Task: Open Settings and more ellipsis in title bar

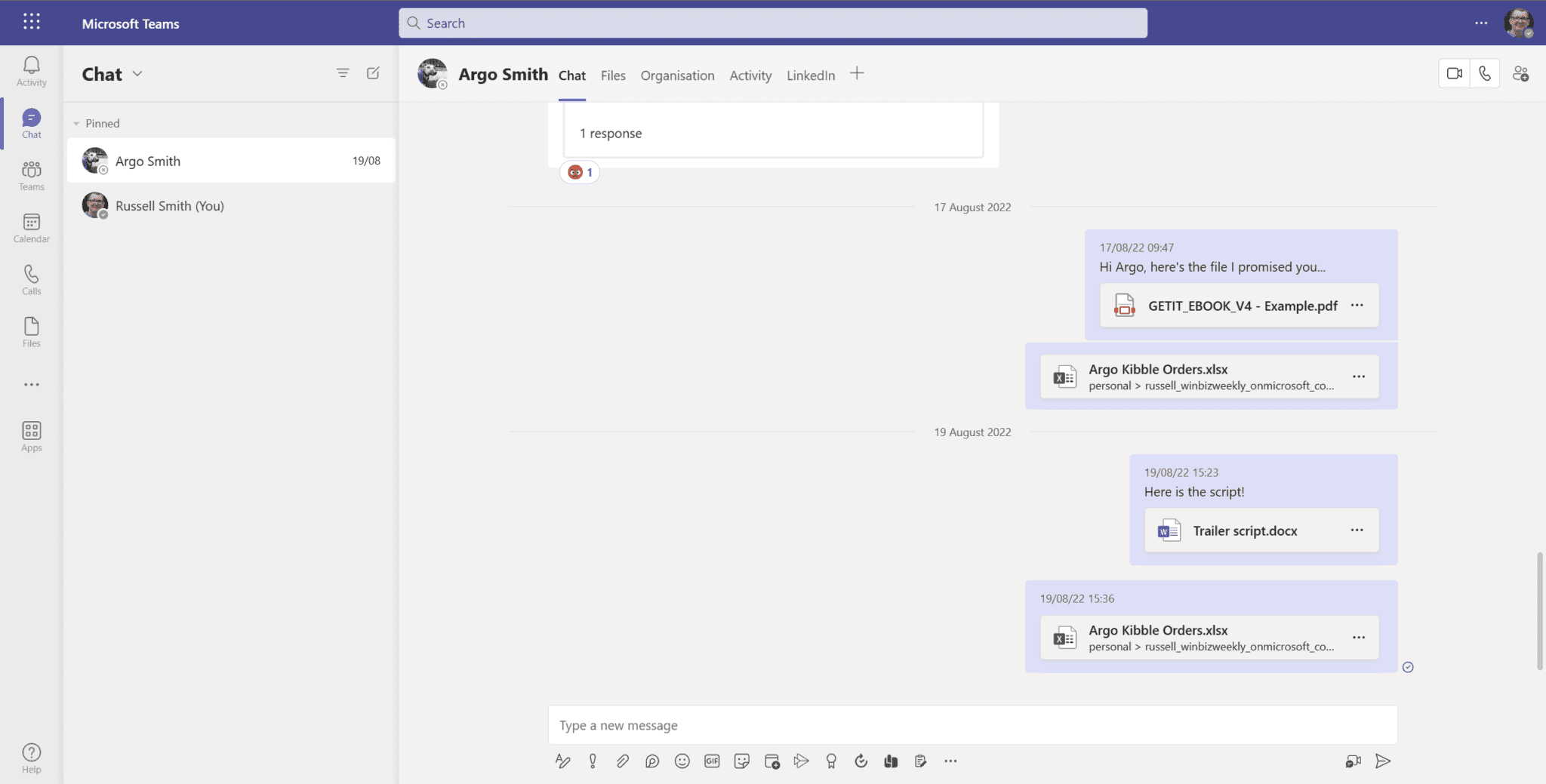Action: [x=1481, y=23]
